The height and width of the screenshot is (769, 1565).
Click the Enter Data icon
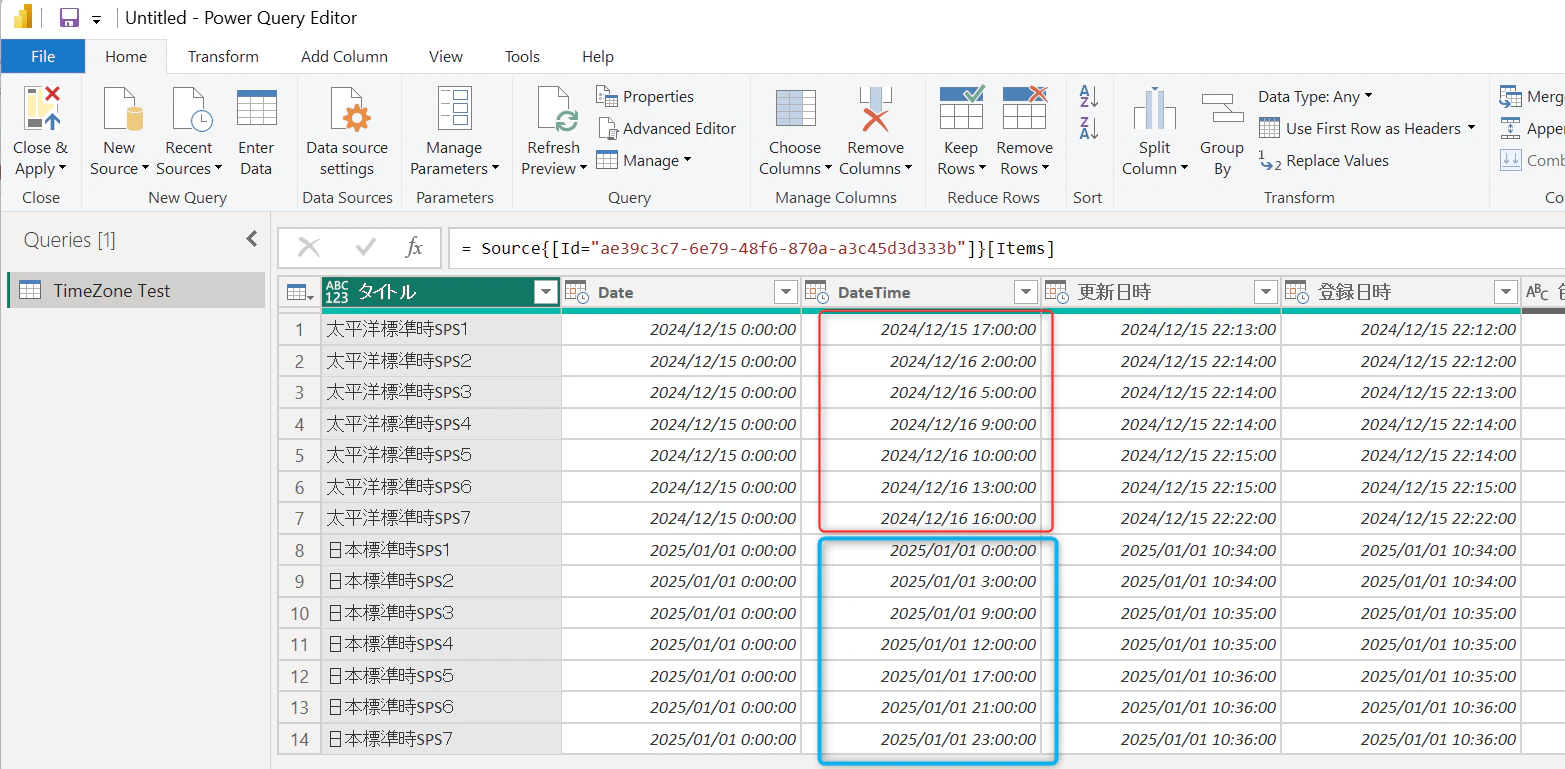[257, 108]
